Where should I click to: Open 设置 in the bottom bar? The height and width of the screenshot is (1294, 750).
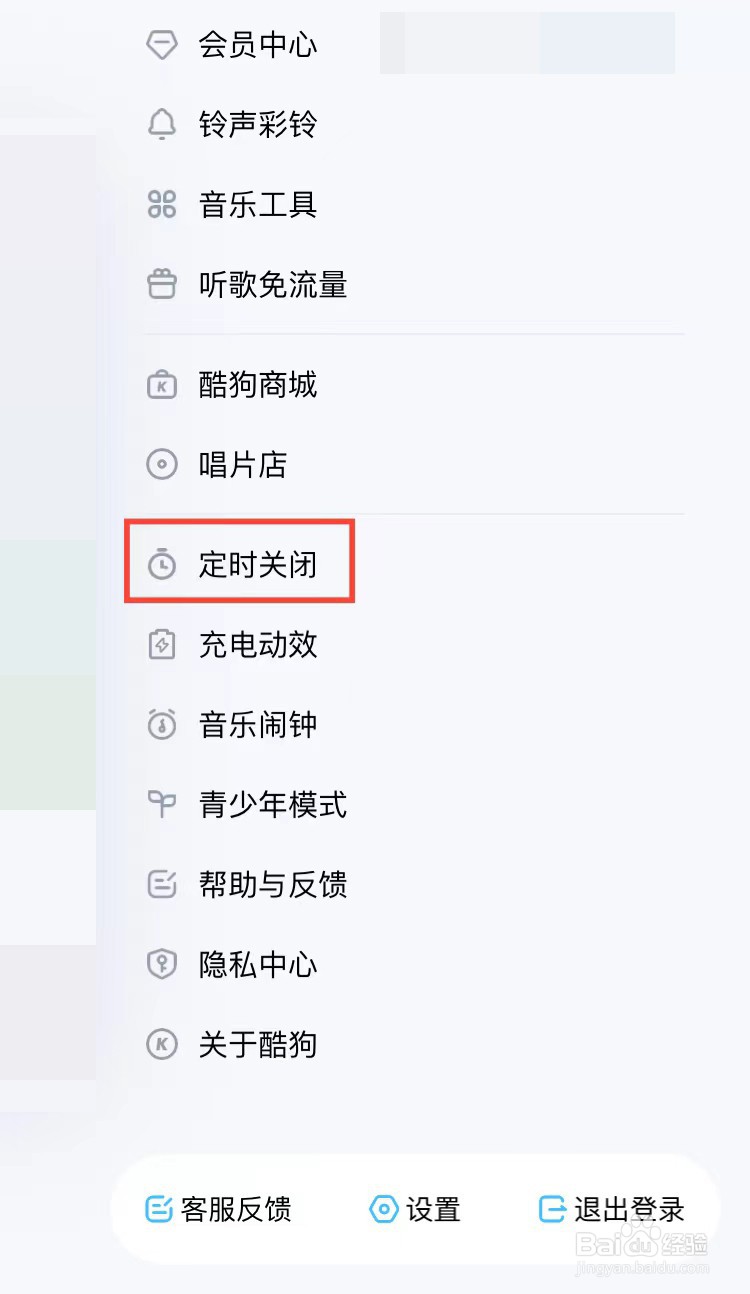click(415, 1209)
